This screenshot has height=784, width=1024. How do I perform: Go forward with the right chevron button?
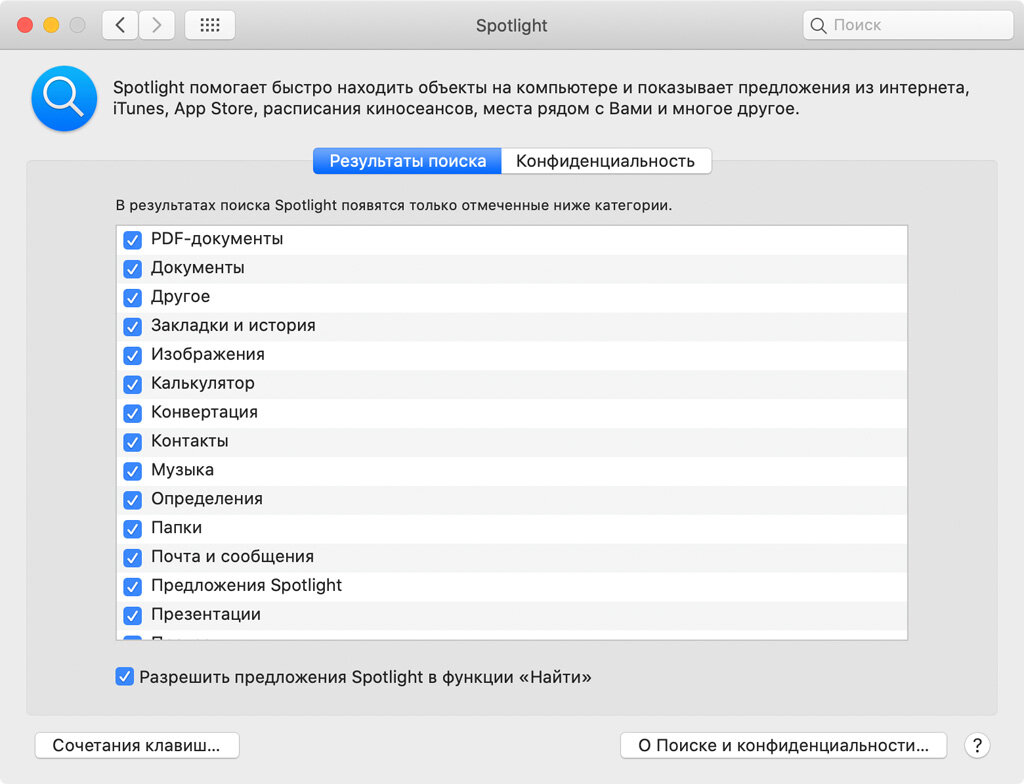[x=157, y=25]
